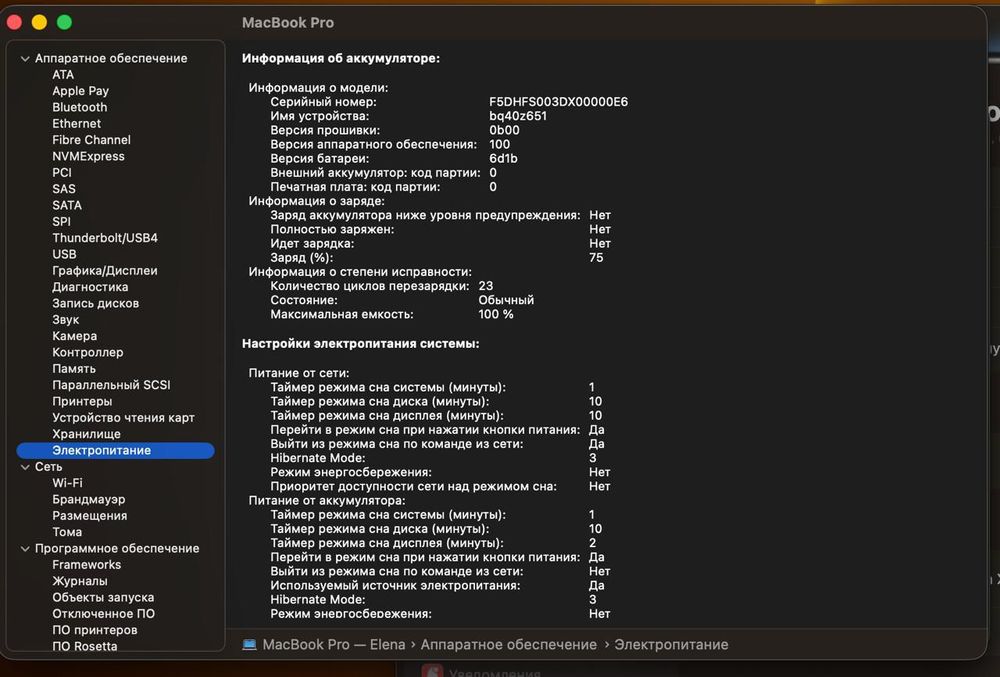Click the Питание от сети label
This screenshot has width=1000, height=677.
[298, 373]
